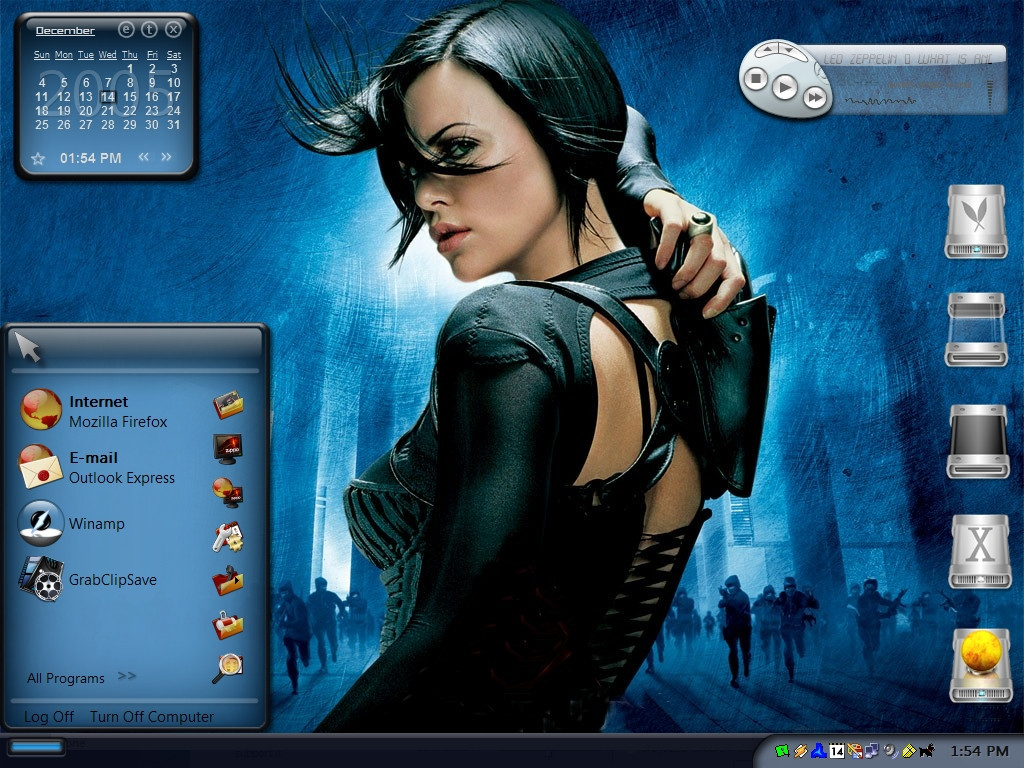Click the star icon in the calendar widget
The image size is (1024, 768).
tap(38, 159)
